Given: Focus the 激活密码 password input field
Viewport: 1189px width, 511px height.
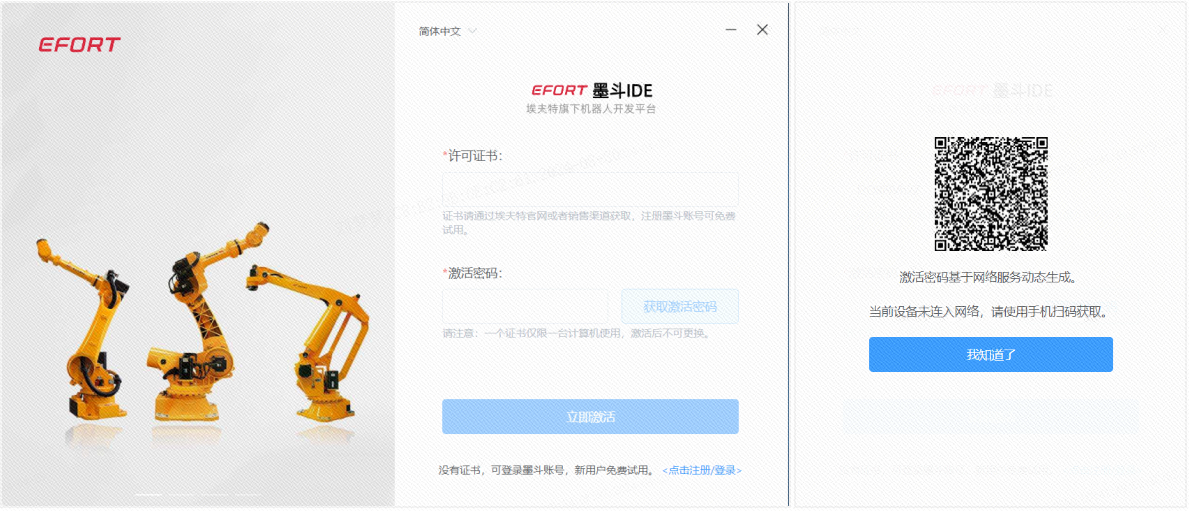Looking at the screenshot, I should pos(525,306).
